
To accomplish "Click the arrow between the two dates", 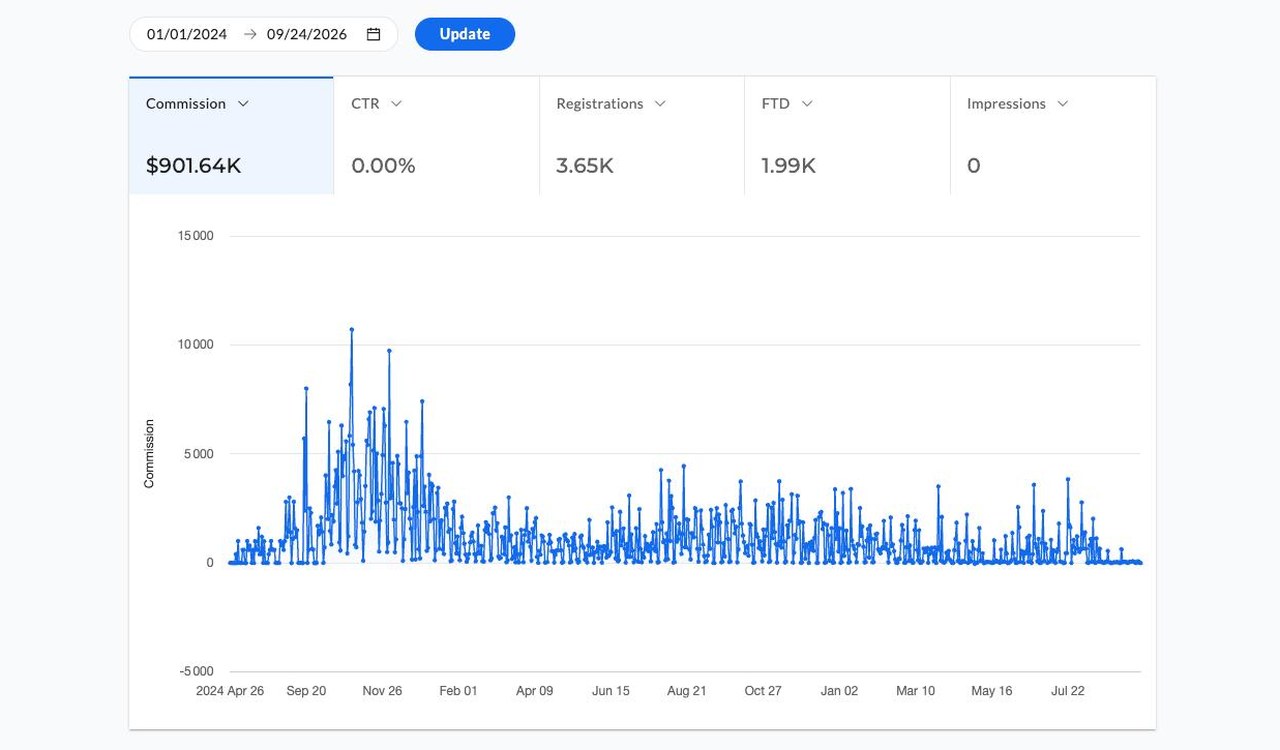I will click(250, 34).
